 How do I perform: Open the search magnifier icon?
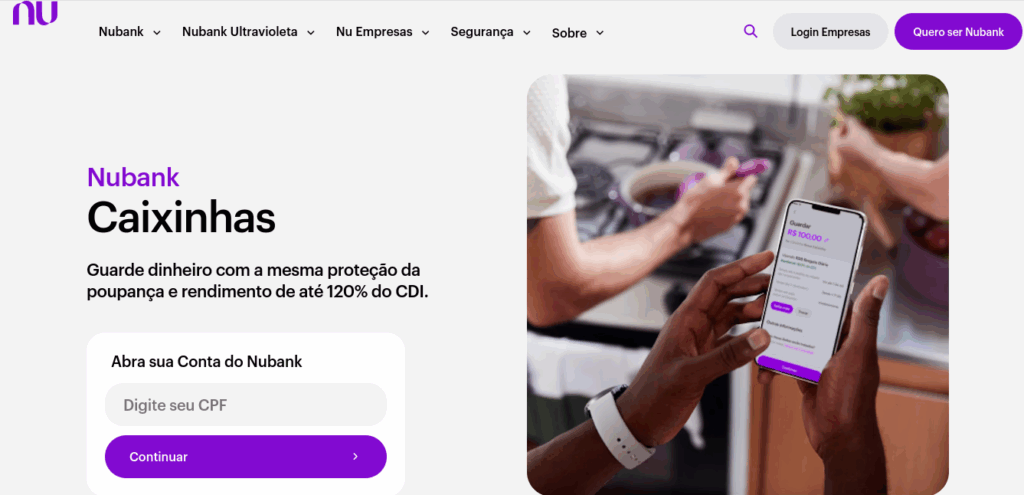point(750,31)
